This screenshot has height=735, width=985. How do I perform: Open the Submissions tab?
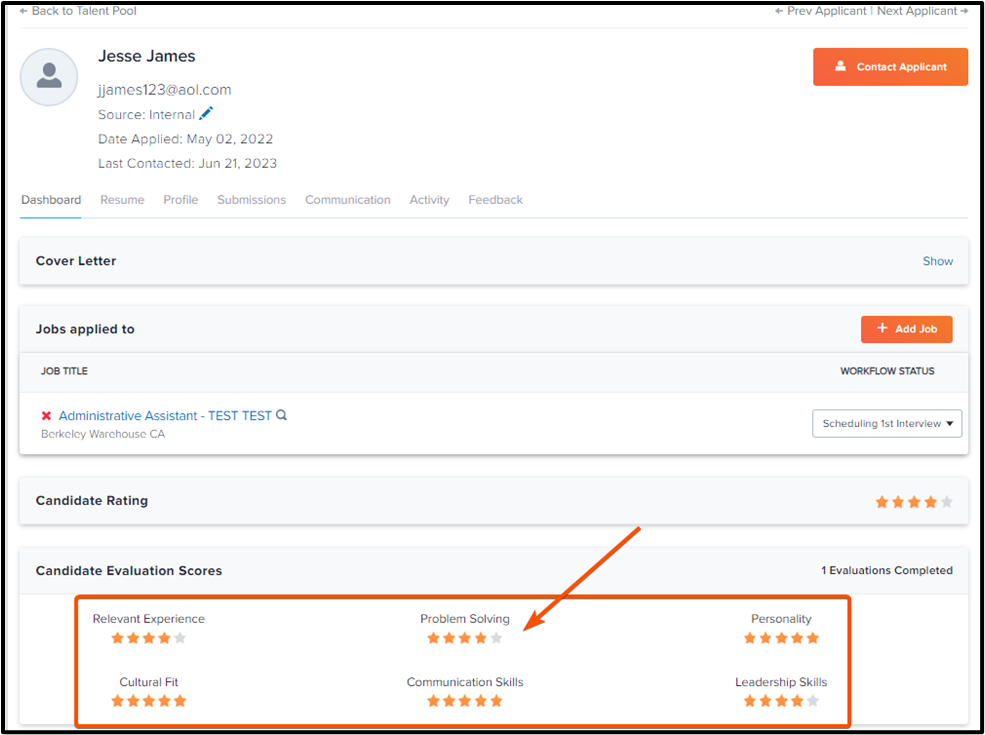tap(251, 200)
